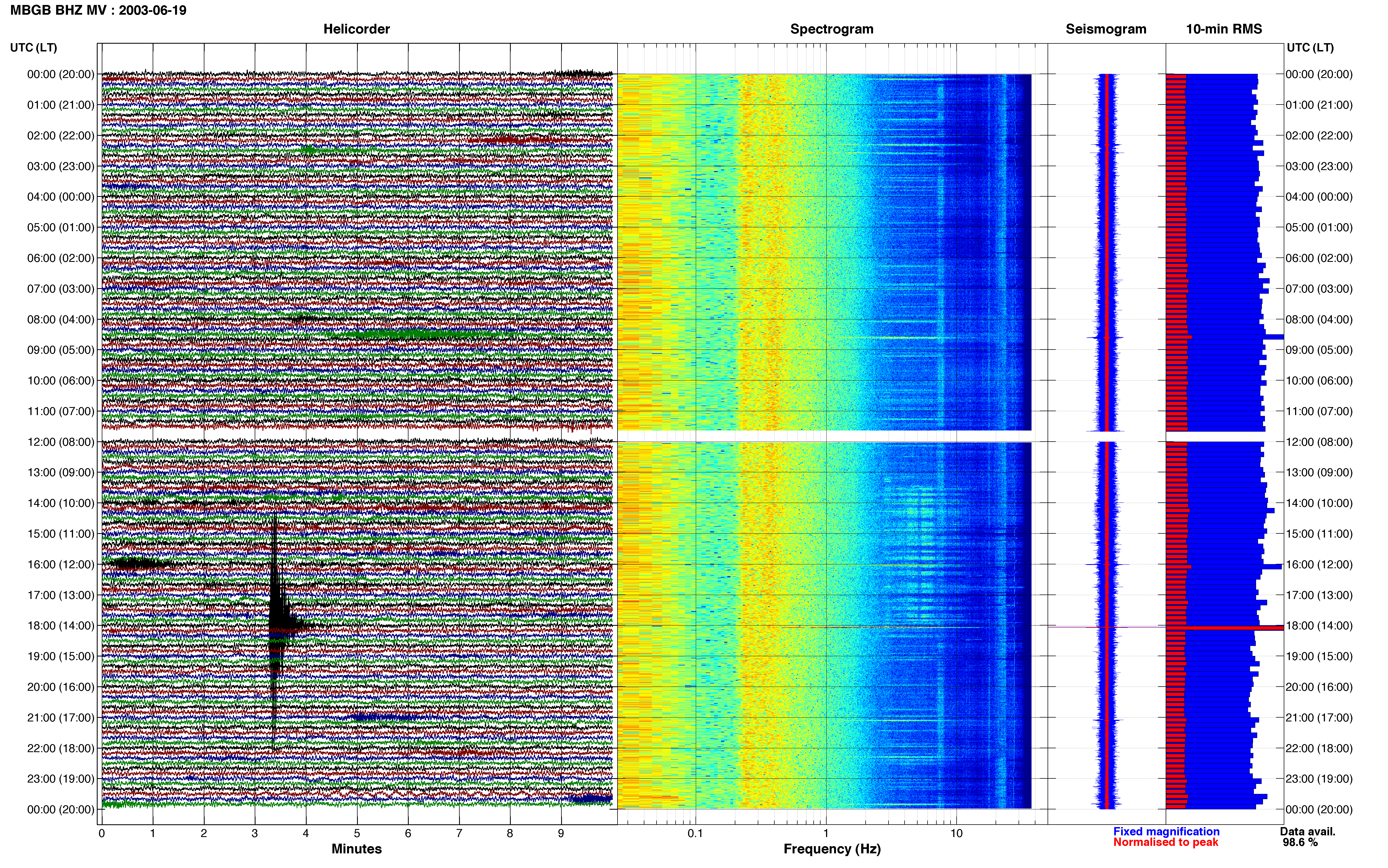Click "08:00 (04:00)" on the left time axis
Viewport: 1388px width, 868px height.
coord(61,319)
